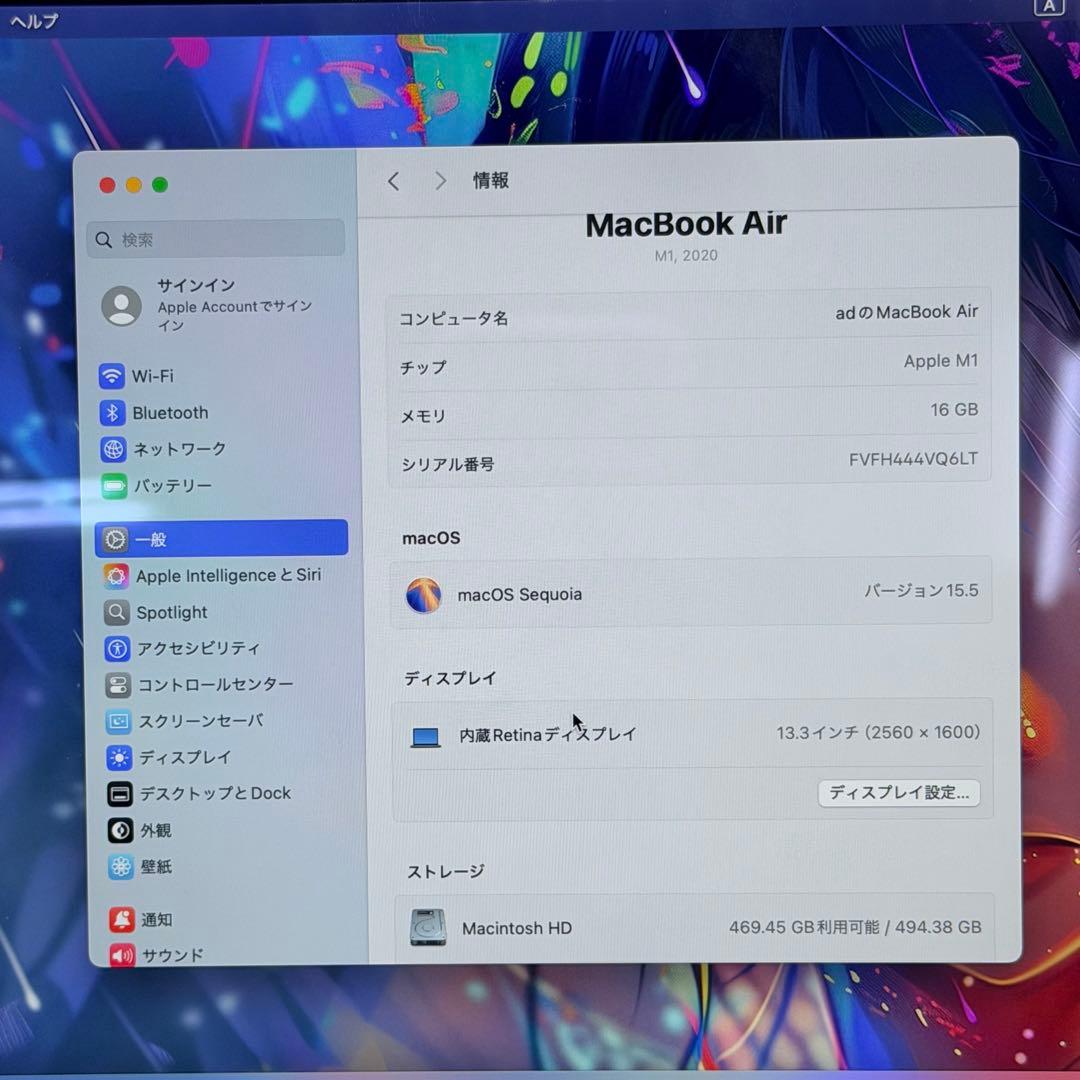Open 壁紙 wallpaper settings

[x=155, y=867]
